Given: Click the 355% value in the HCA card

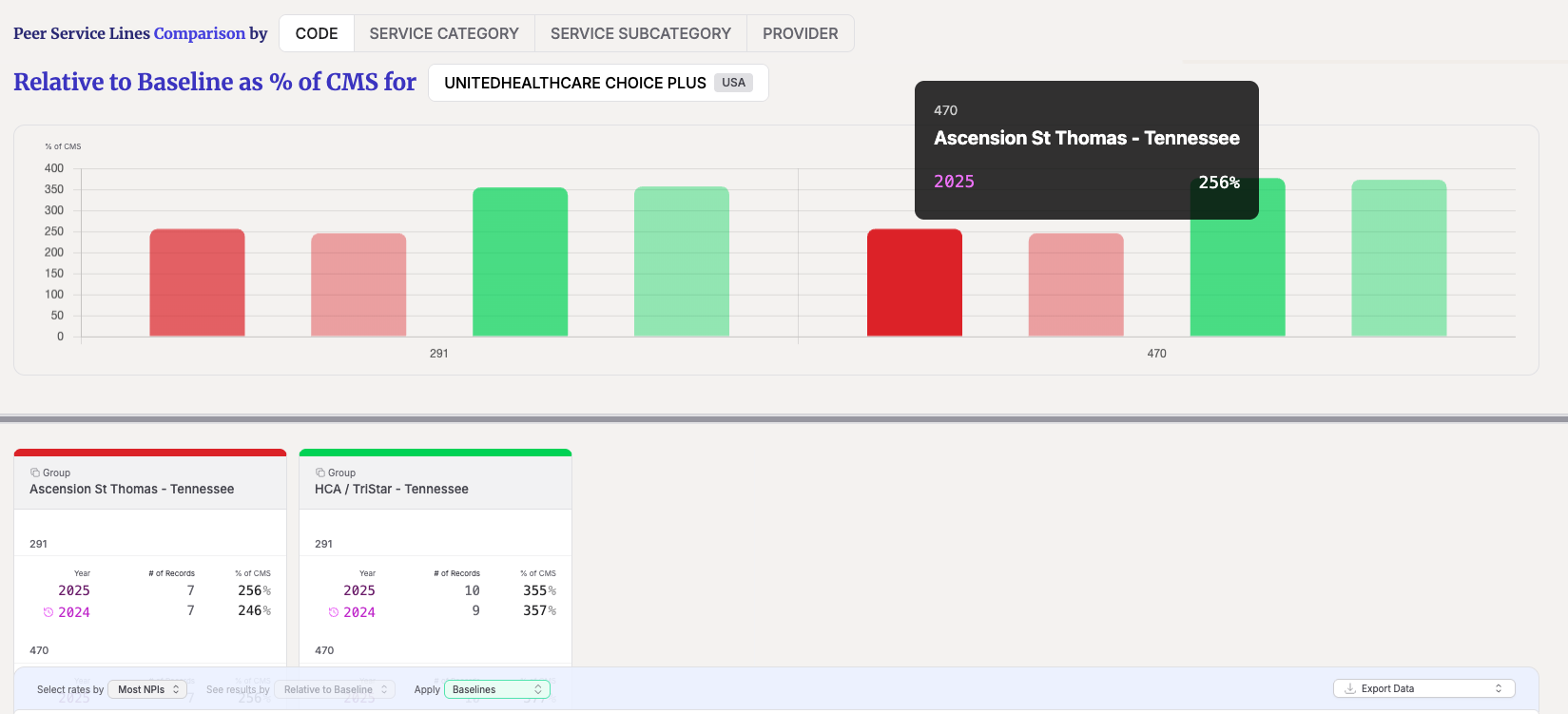Looking at the screenshot, I should point(539,590).
